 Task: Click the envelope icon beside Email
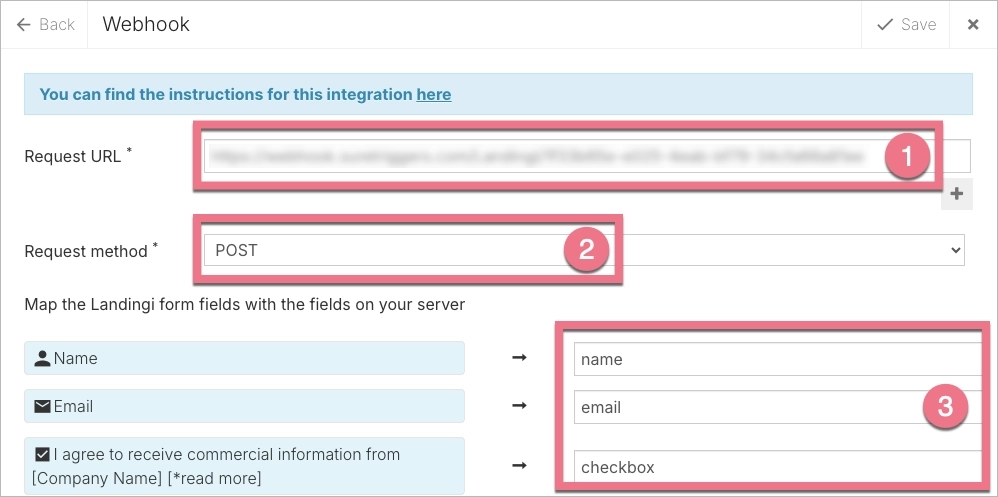pyautogui.click(x=42, y=406)
